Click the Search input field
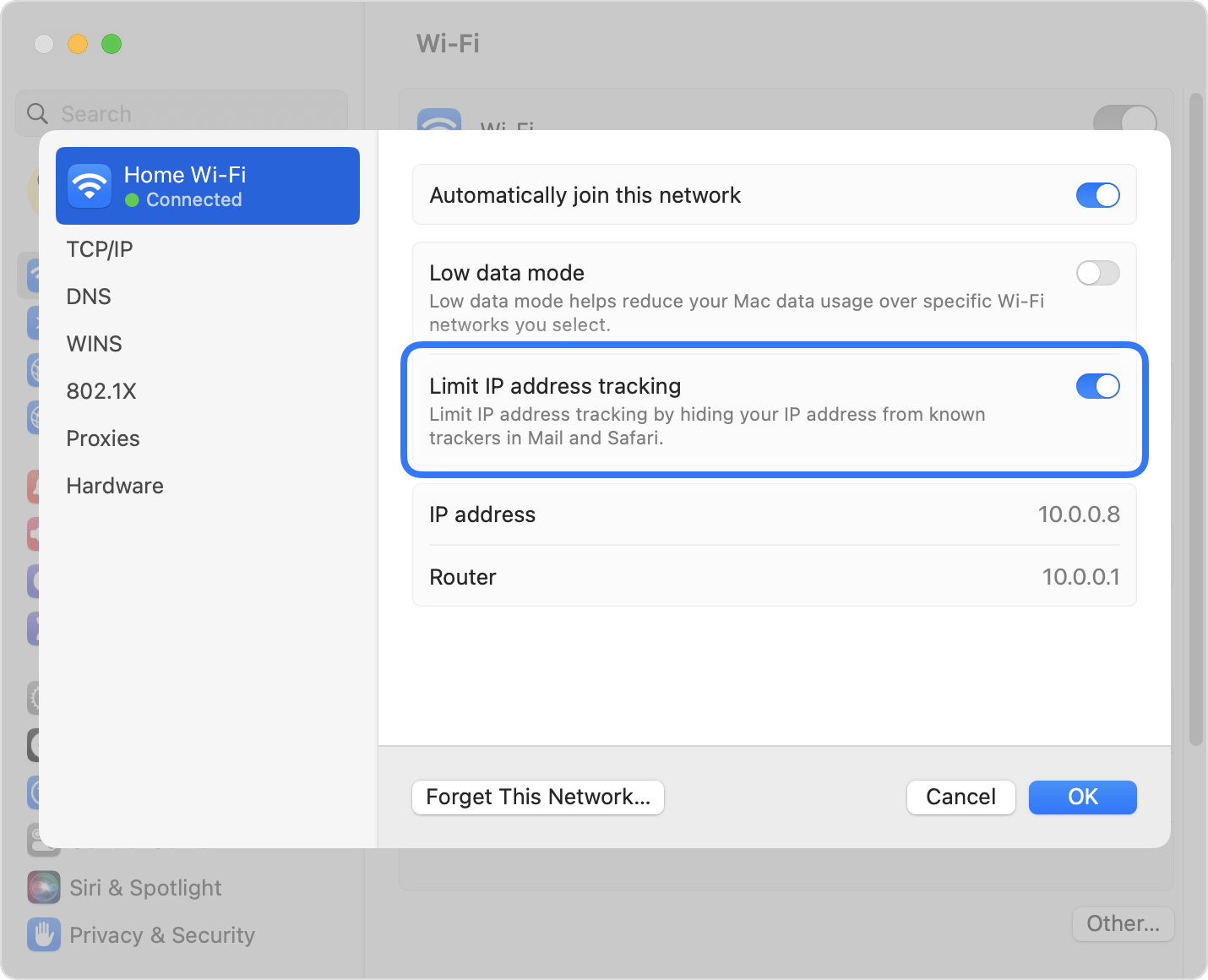 click(182, 113)
